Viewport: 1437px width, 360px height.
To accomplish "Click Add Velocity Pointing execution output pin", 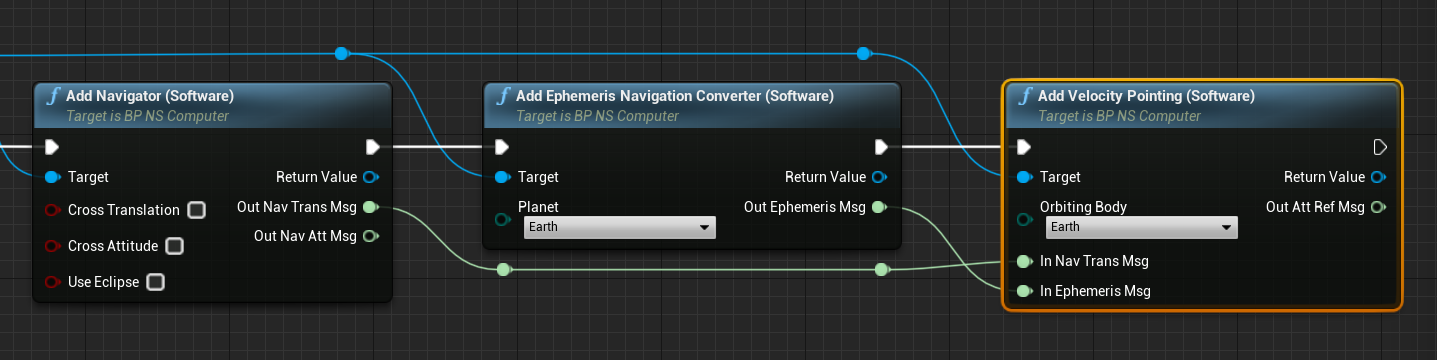I will pos(1380,147).
